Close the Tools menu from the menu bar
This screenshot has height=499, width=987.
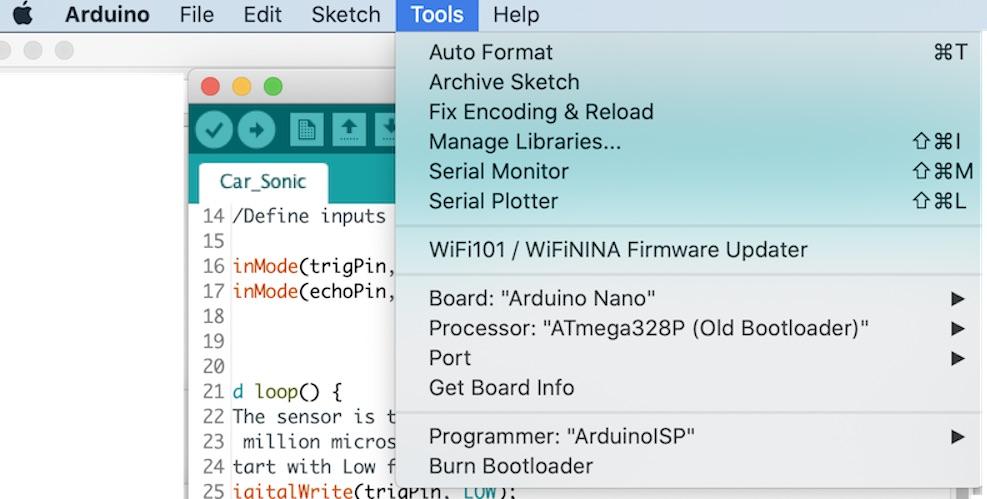(437, 14)
